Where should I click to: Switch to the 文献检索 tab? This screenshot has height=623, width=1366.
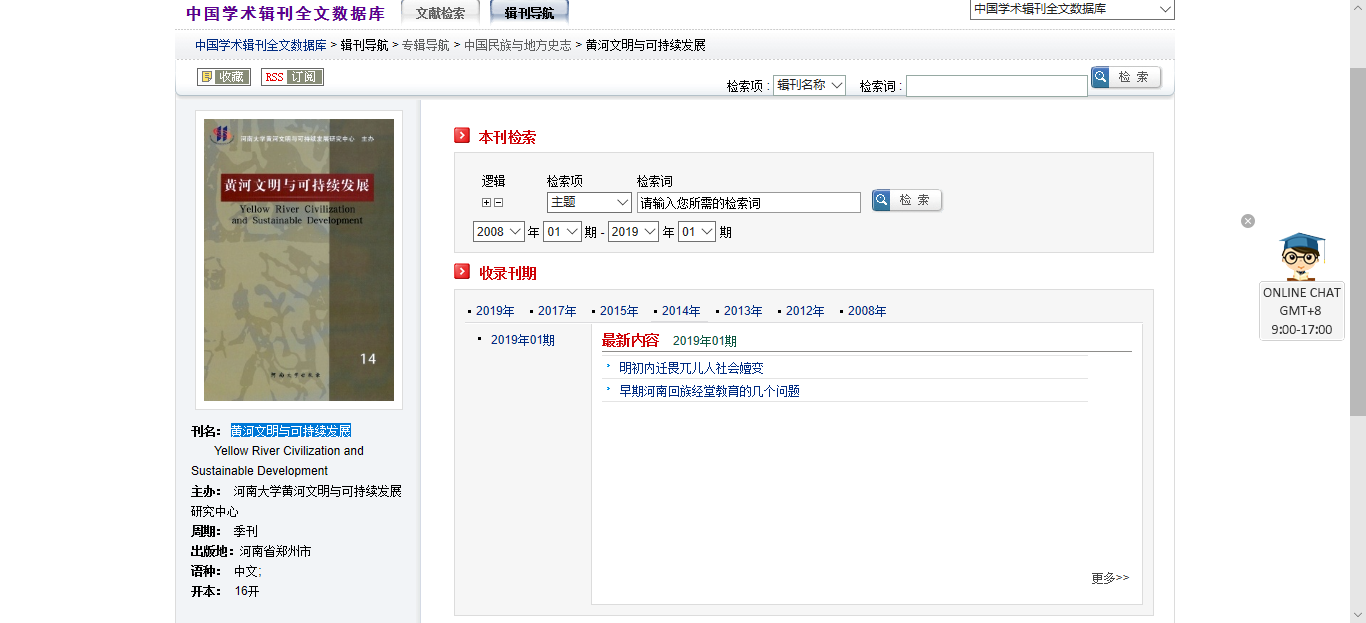point(440,13)
